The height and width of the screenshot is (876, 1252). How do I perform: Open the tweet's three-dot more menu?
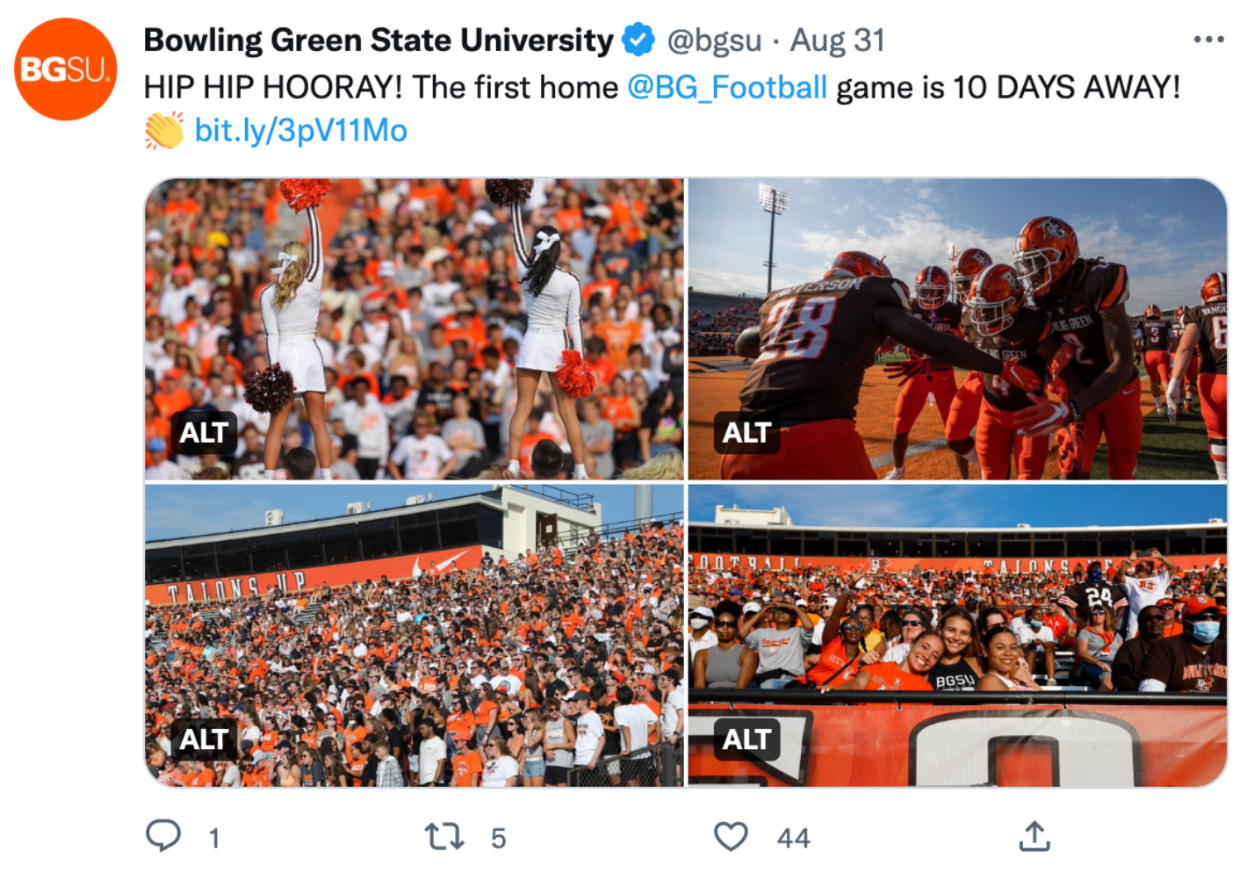pyautogui.click(x=1208, y=40)
